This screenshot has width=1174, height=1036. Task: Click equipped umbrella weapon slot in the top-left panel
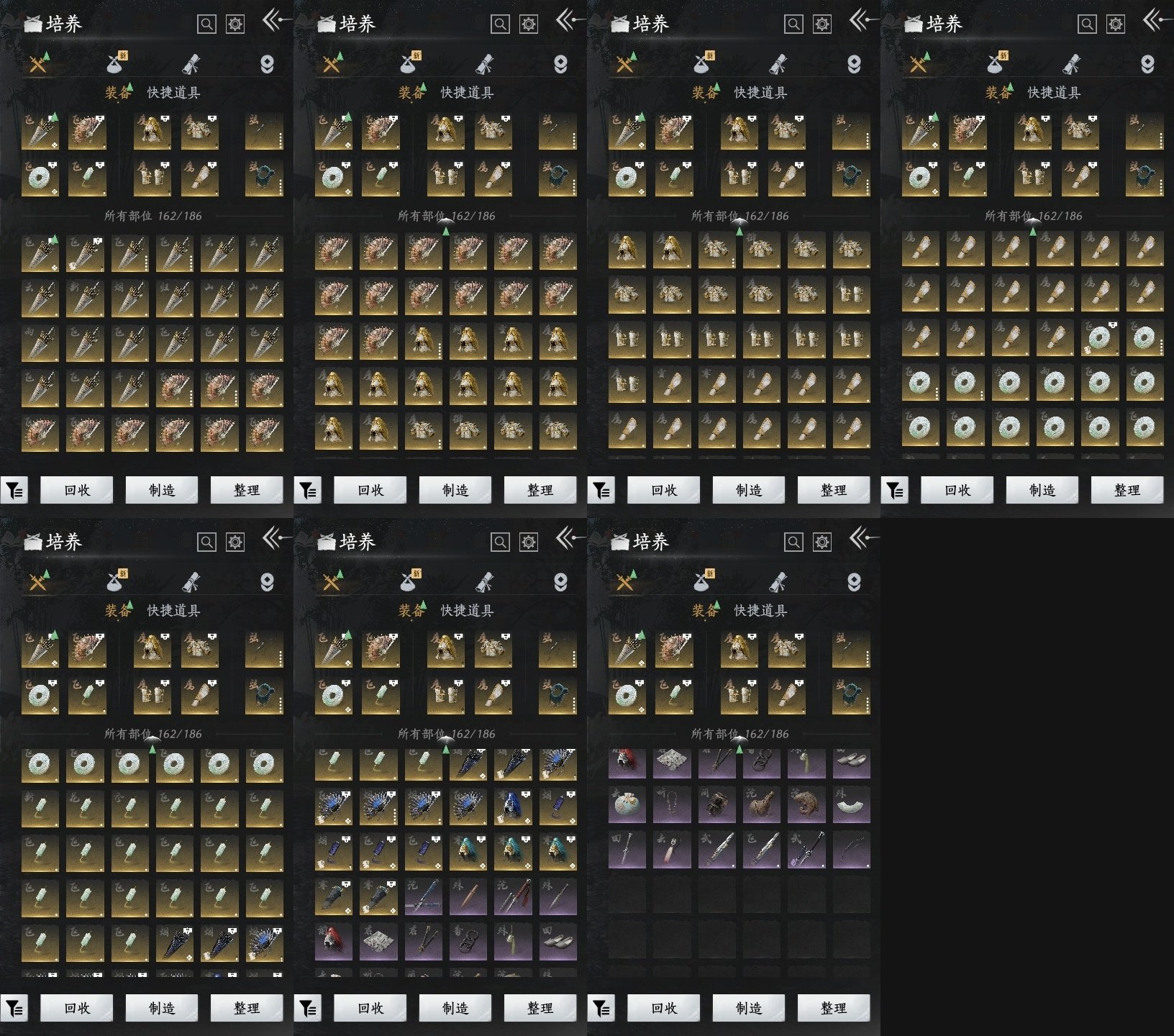point(40,132)
